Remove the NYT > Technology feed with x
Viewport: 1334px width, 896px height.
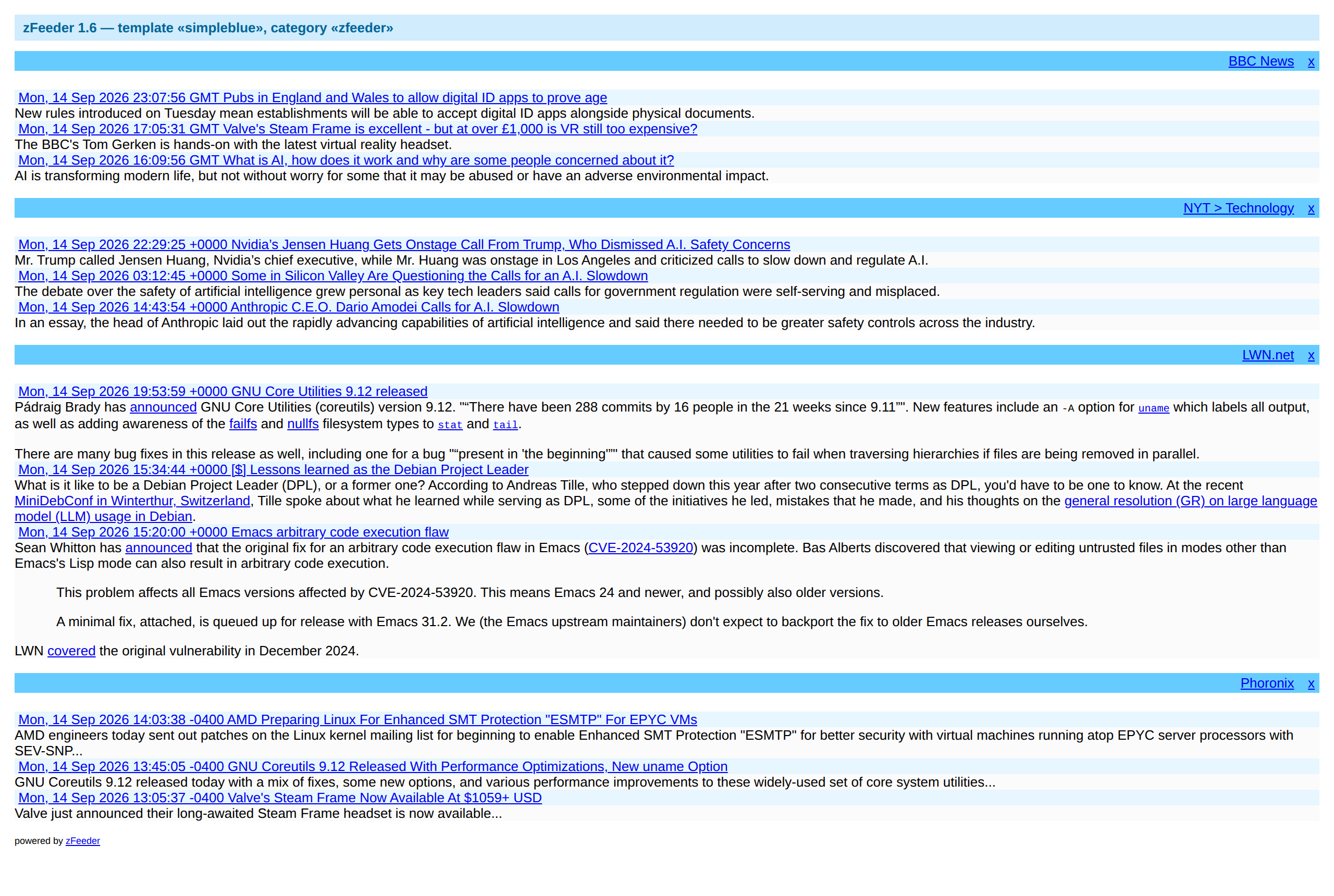(1311, 208)
